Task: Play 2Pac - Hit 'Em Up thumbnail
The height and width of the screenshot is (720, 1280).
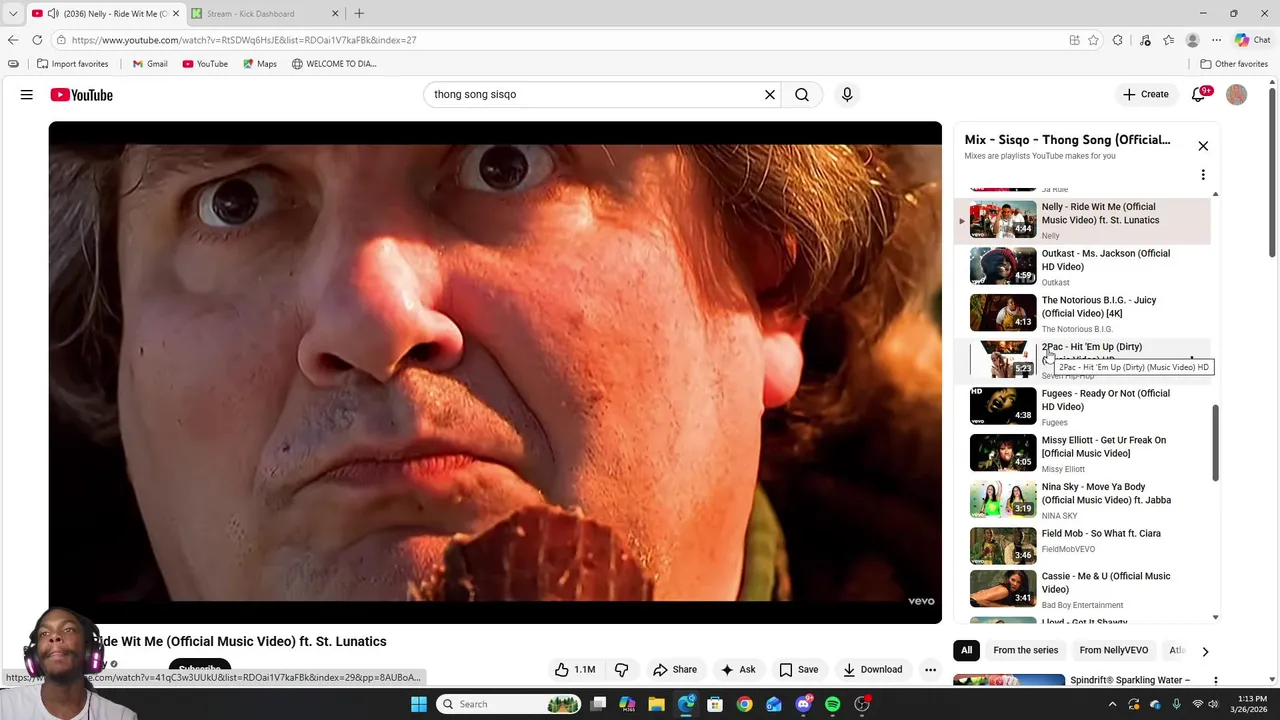Action: pyautogui.click(x=1003, y=360)
